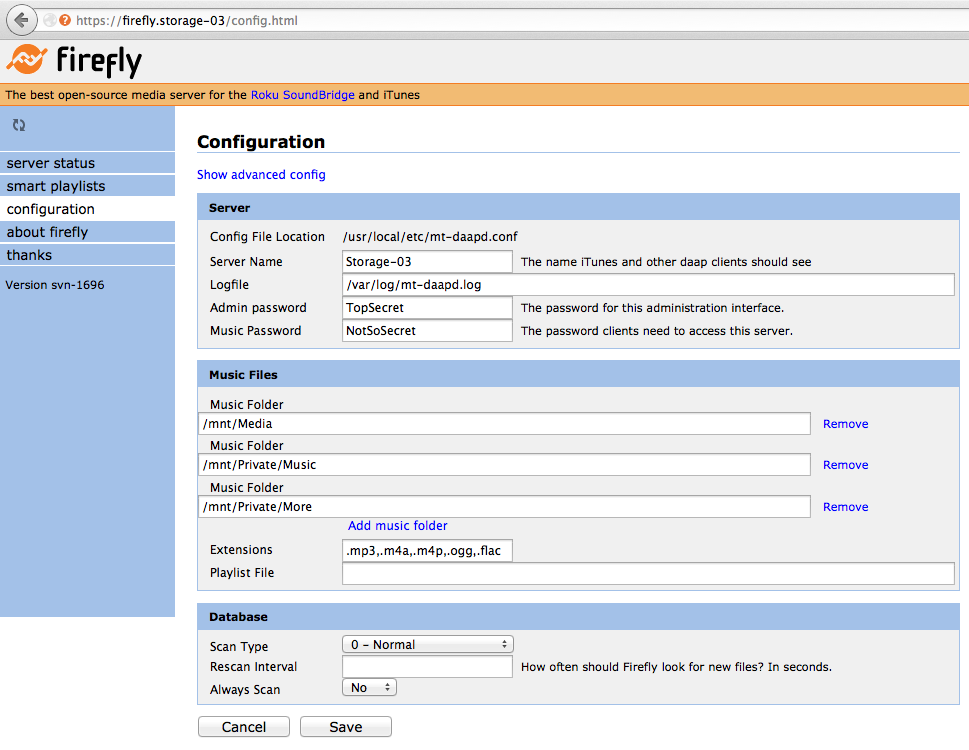The width and height of the screenshot is (969, 750).
Task: Open the server status page
Action: tap(51, 163)
